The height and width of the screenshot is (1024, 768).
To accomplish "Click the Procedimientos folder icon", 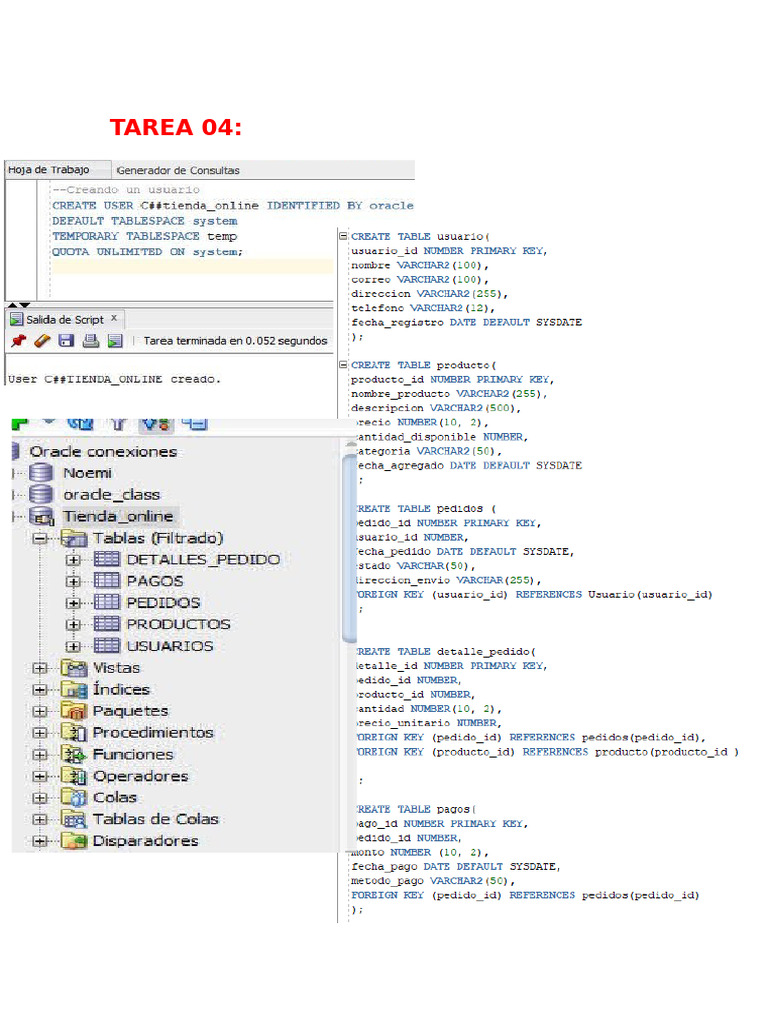I will (74, 733).
